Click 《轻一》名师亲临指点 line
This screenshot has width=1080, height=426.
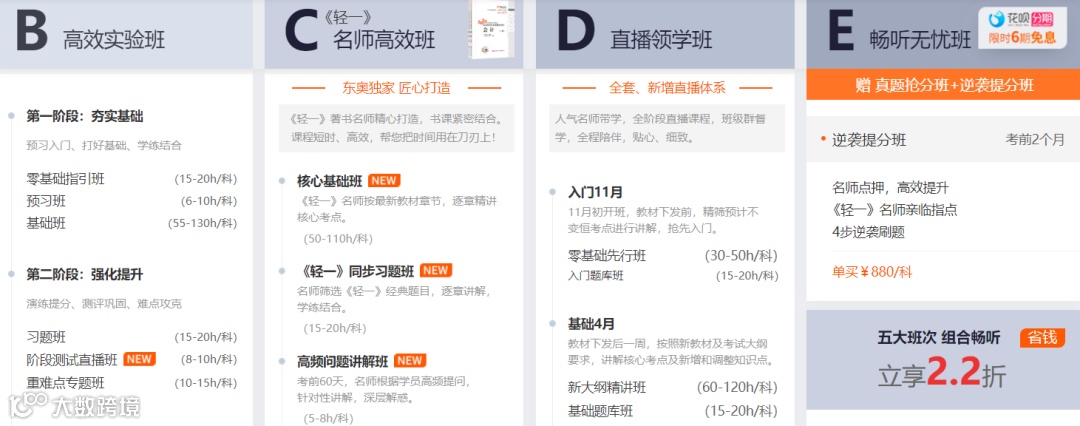[894, 210]
